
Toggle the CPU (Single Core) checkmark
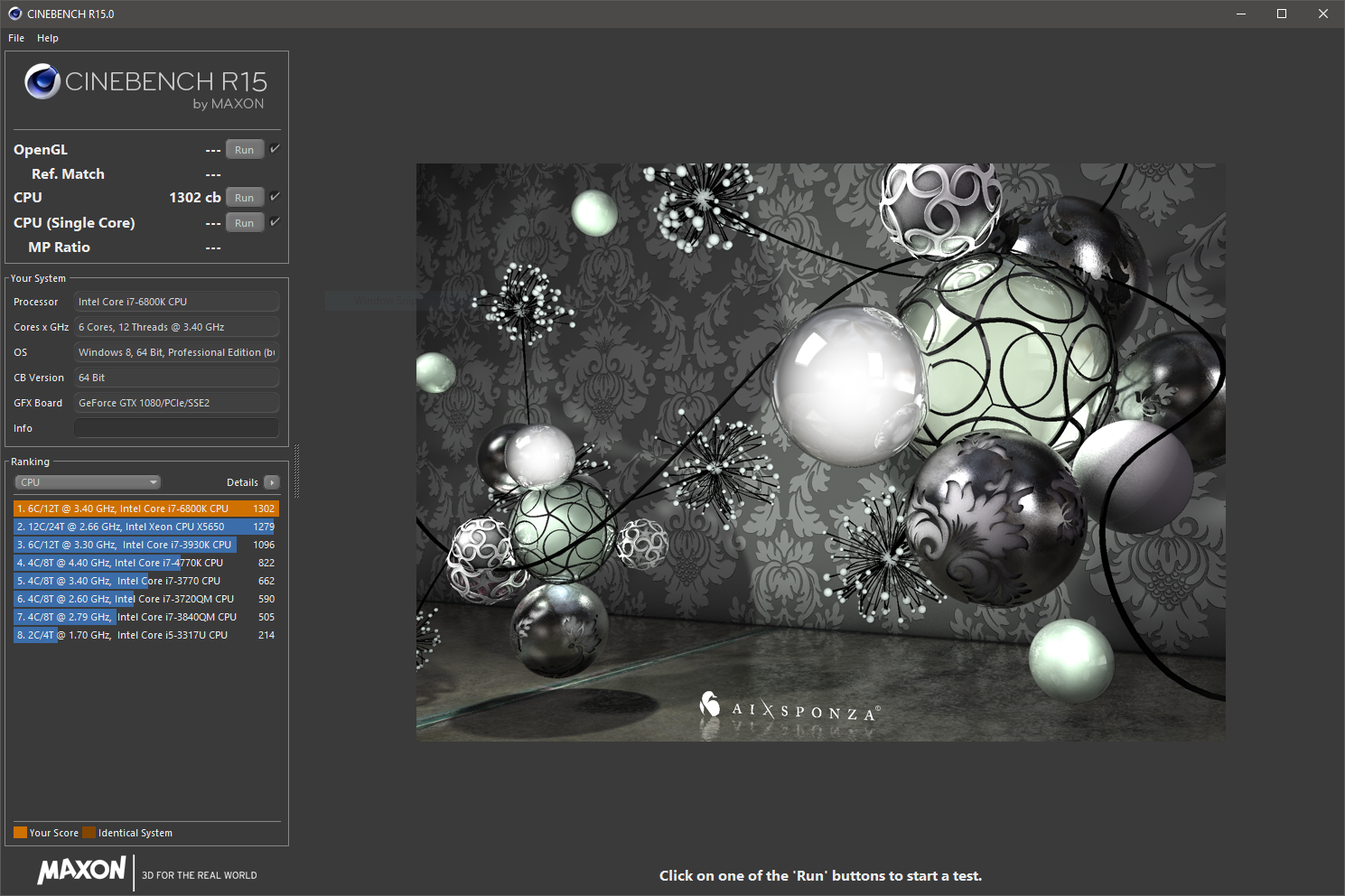click(x=276, y=222)
